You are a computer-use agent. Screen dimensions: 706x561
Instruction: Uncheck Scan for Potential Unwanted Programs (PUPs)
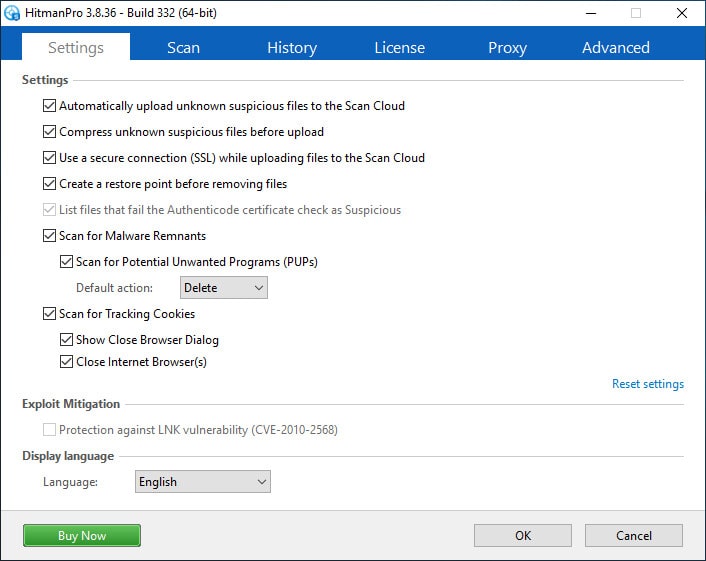(66, 262)
